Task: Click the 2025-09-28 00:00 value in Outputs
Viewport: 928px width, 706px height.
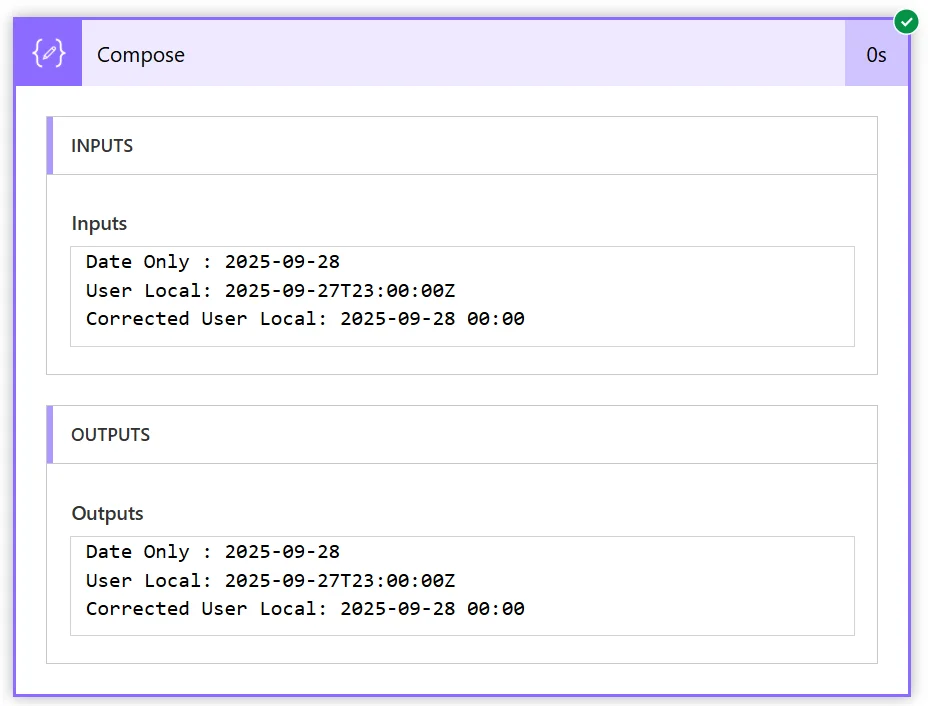Action: tap(433, 609)
